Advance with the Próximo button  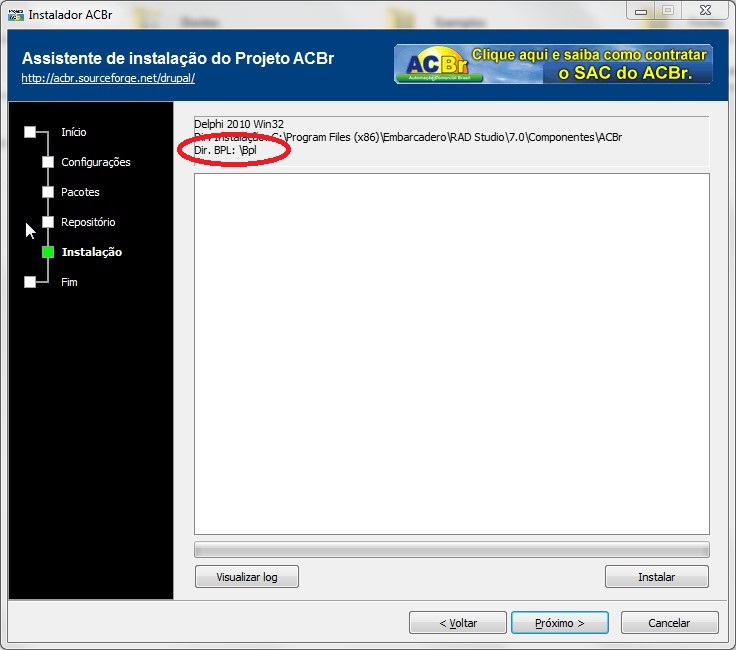click(x=560, y=623)
